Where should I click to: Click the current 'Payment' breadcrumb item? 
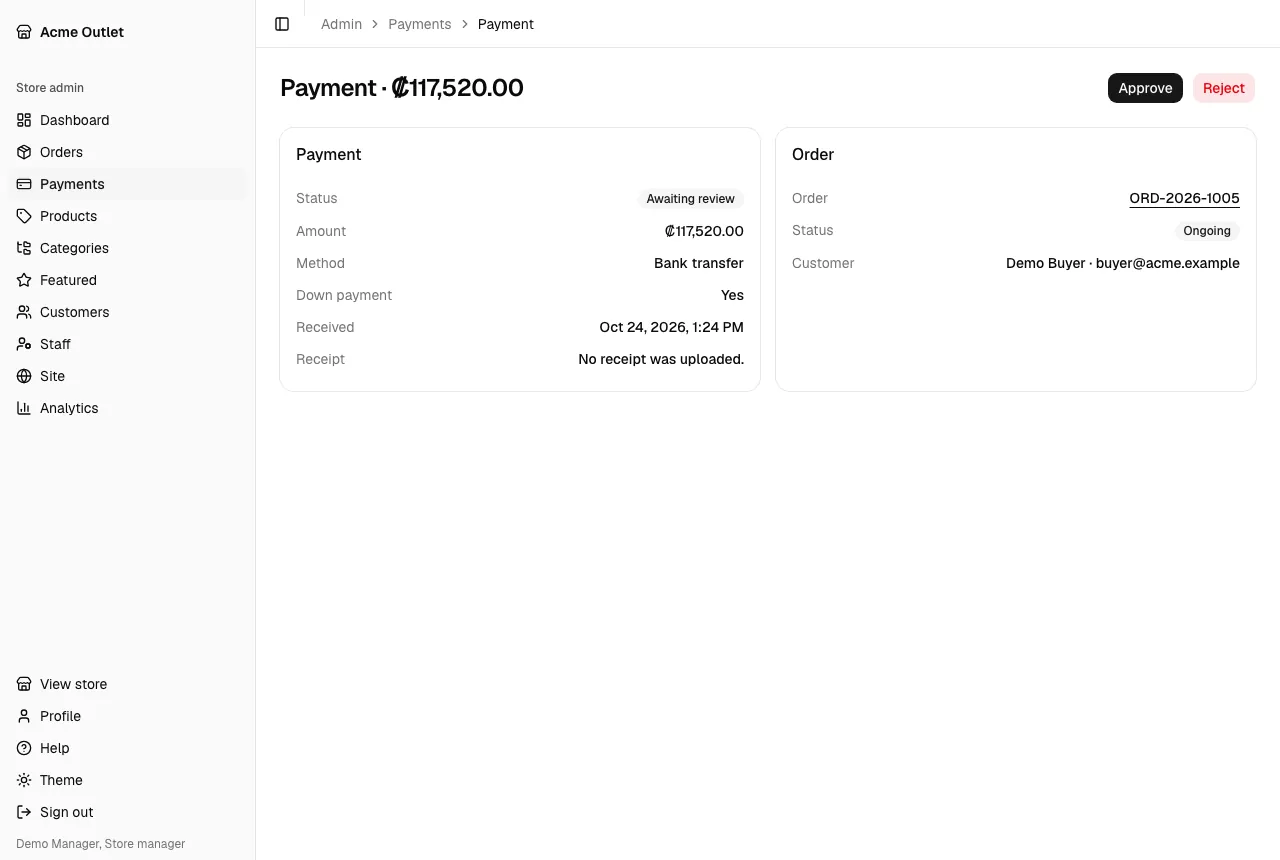click(x=506, y=24)
